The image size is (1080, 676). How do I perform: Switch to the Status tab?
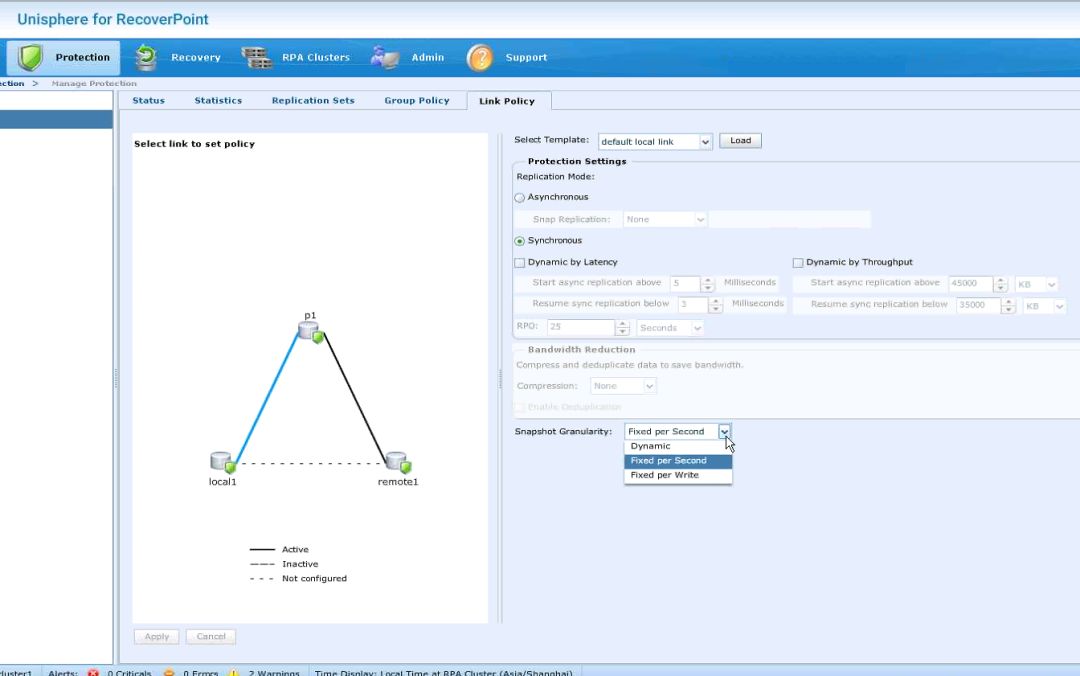(149, 101)
